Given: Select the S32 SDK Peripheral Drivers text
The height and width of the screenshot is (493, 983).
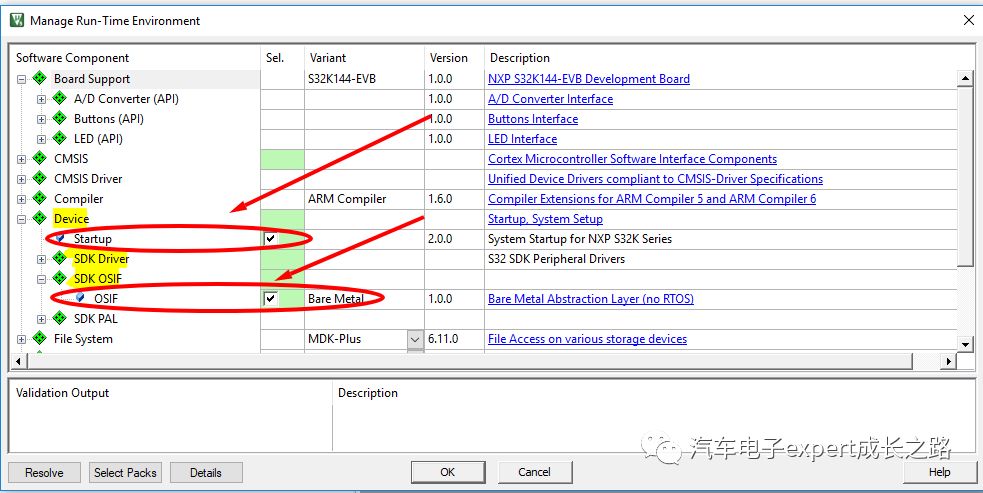Looking at the screenshot, I should (556, 259).
